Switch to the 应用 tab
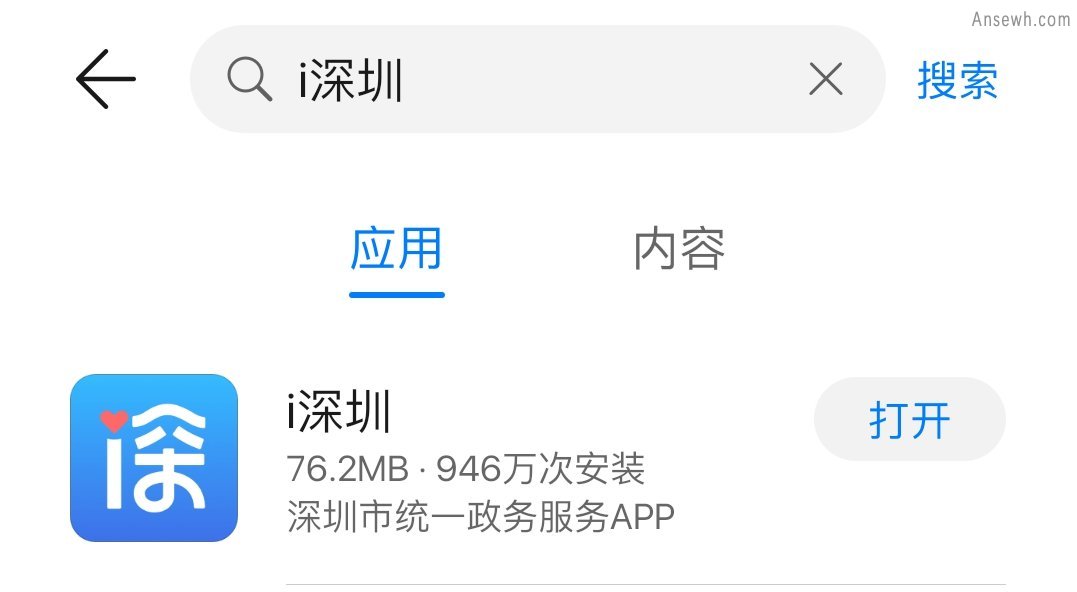 click(396, 249)
